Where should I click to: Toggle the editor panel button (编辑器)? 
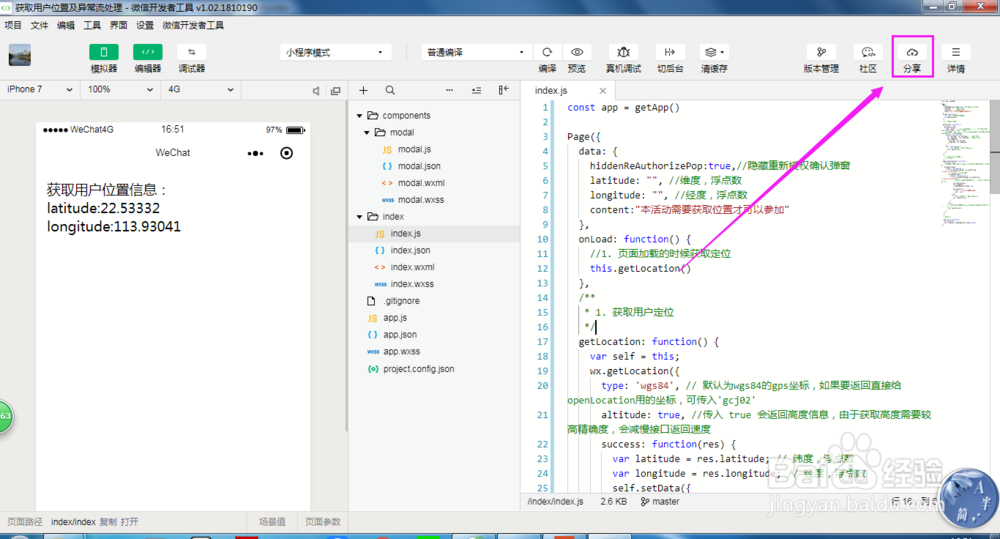tap(147, 52)
